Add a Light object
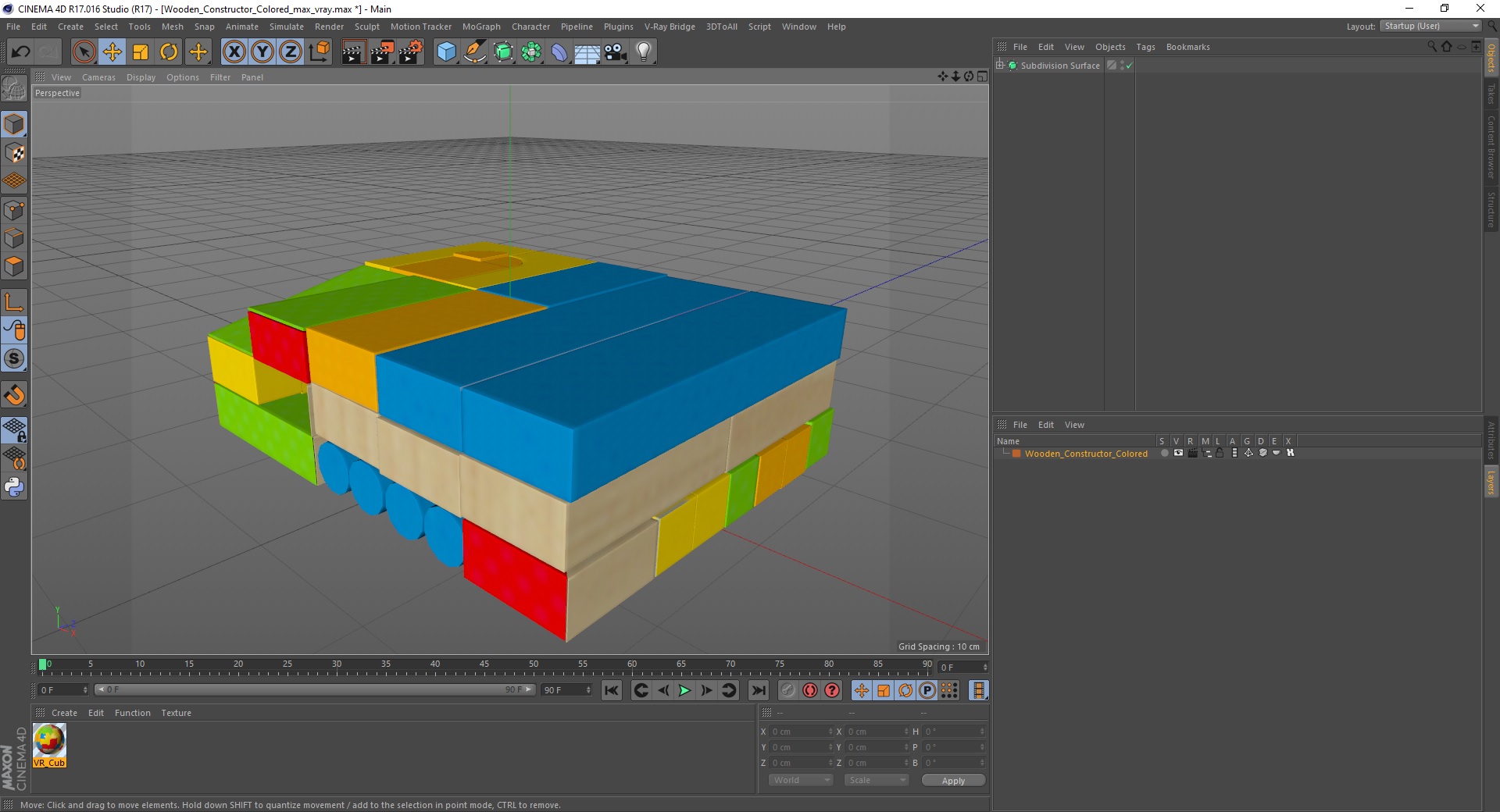 [644, 52]
